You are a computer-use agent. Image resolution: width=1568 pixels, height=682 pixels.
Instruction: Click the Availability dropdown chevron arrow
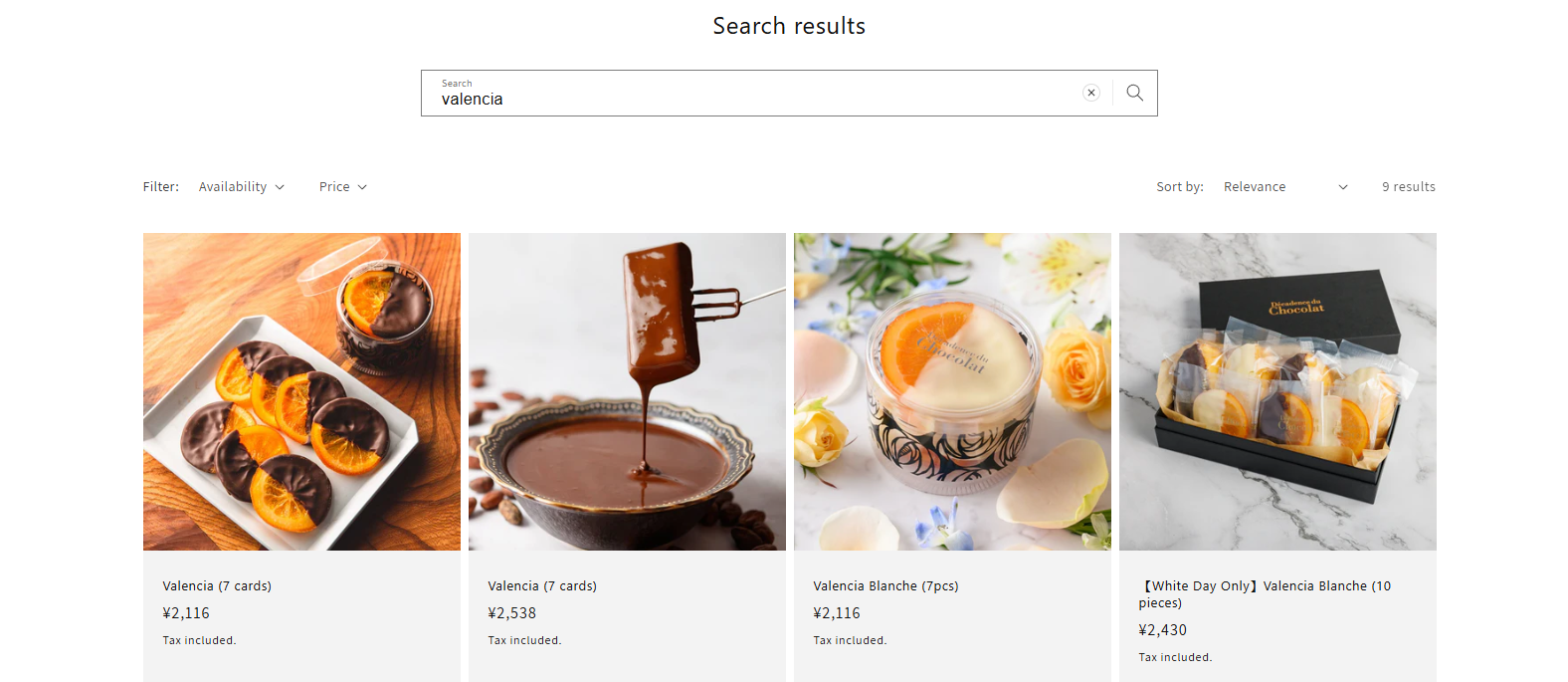point(280,187)
